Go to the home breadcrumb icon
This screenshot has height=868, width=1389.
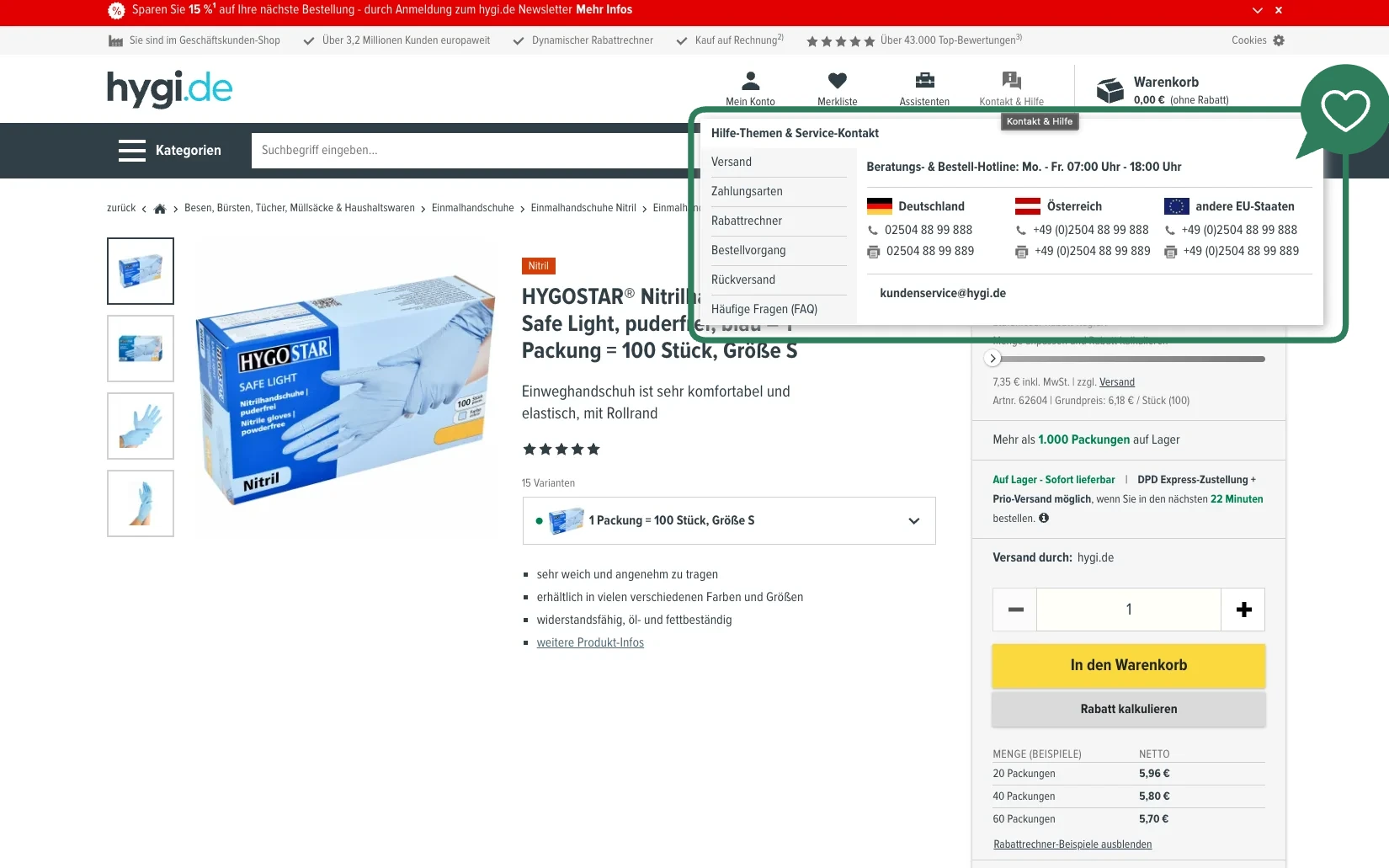(160, 209)
